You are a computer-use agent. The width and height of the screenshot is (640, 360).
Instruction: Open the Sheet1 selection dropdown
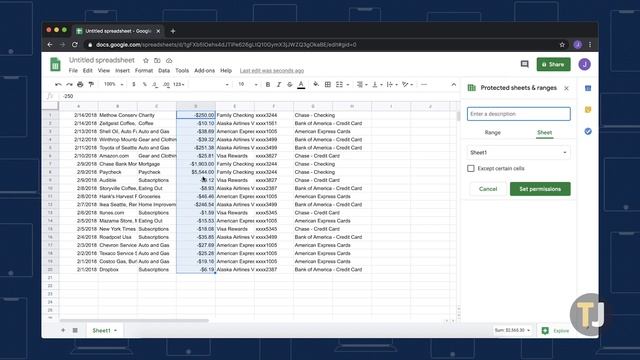click(519, 152)
